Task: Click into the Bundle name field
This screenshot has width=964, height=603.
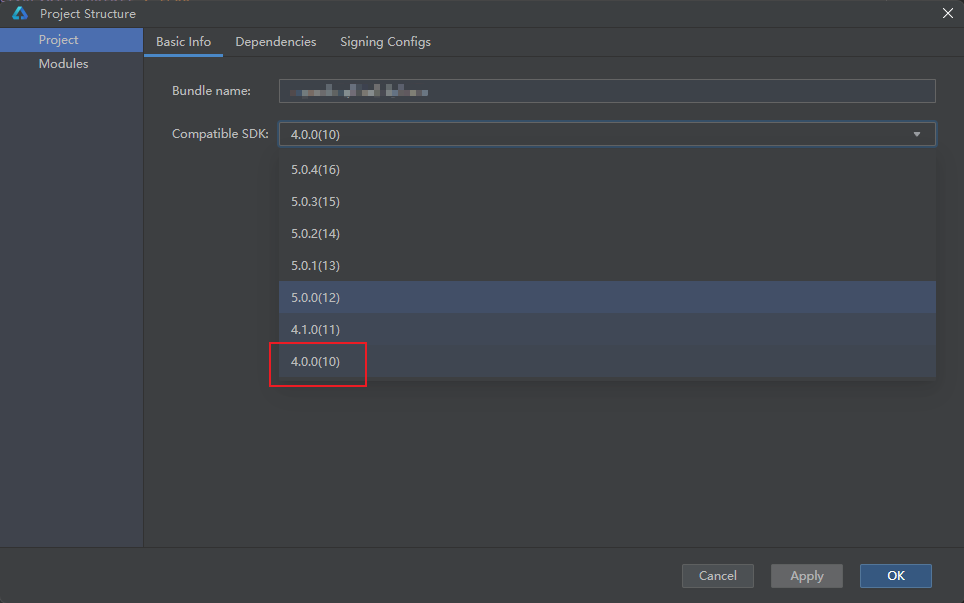Action: (x=606, y=91)
